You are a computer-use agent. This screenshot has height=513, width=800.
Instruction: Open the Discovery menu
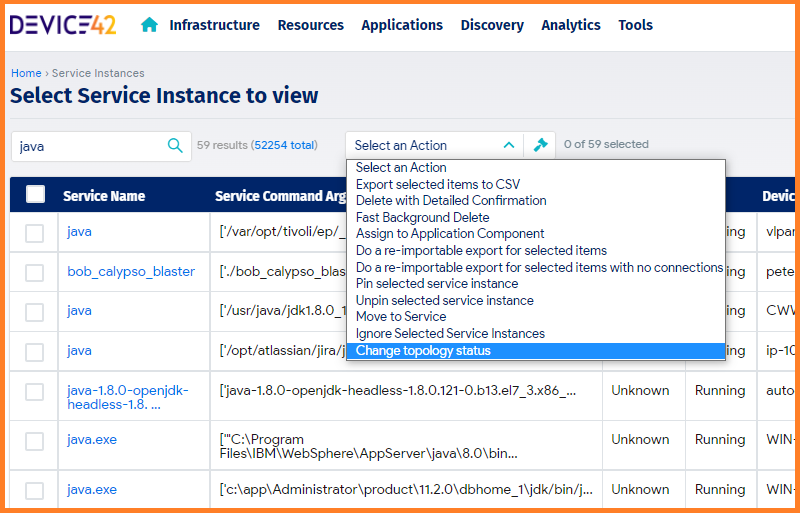click(491, 25)
